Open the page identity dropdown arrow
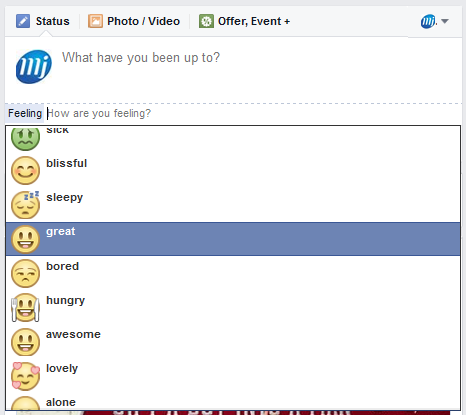This screenshot has height=415, width=466. [444, 21]
